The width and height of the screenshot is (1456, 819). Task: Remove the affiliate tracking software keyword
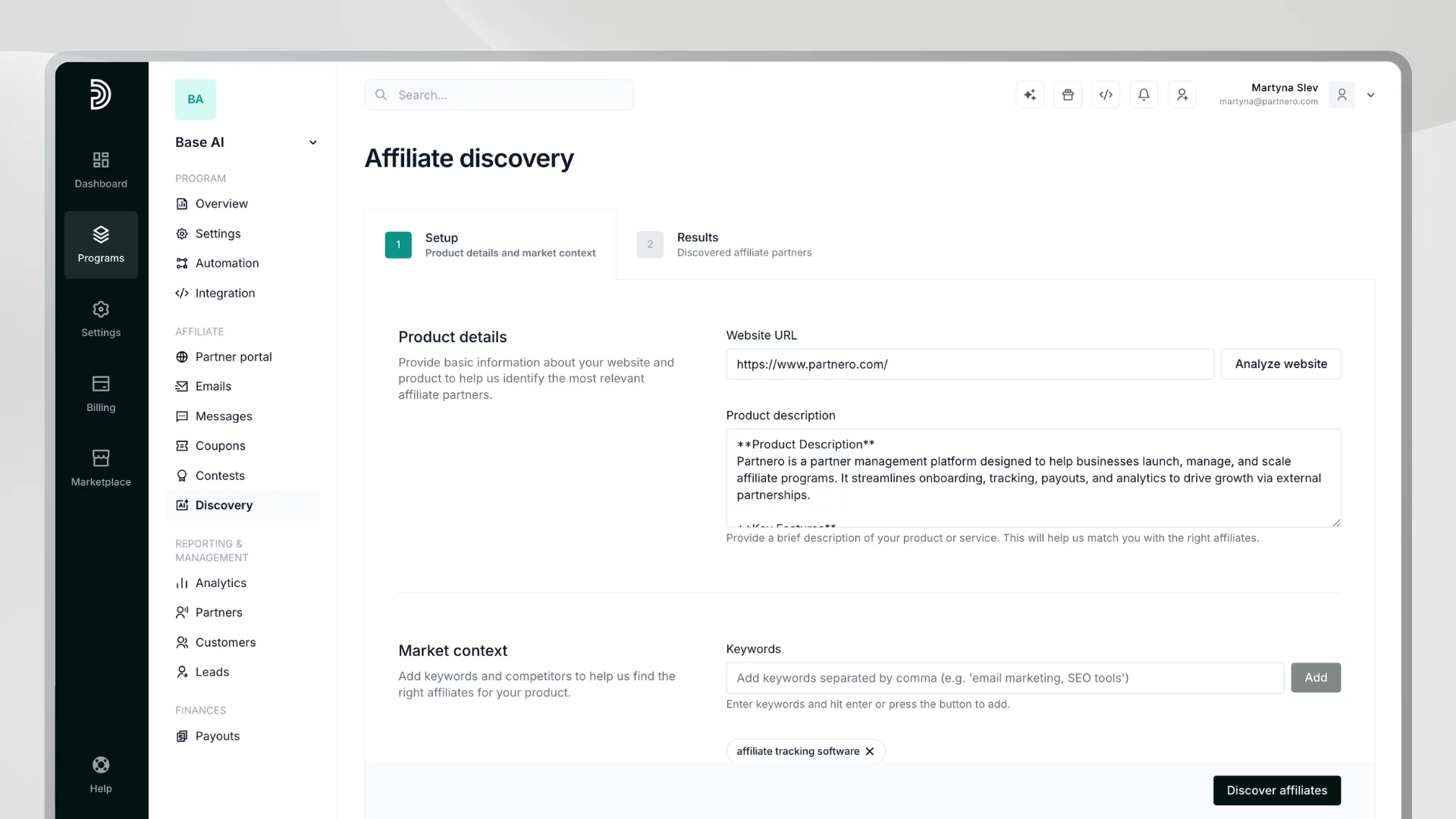point(869,751)
